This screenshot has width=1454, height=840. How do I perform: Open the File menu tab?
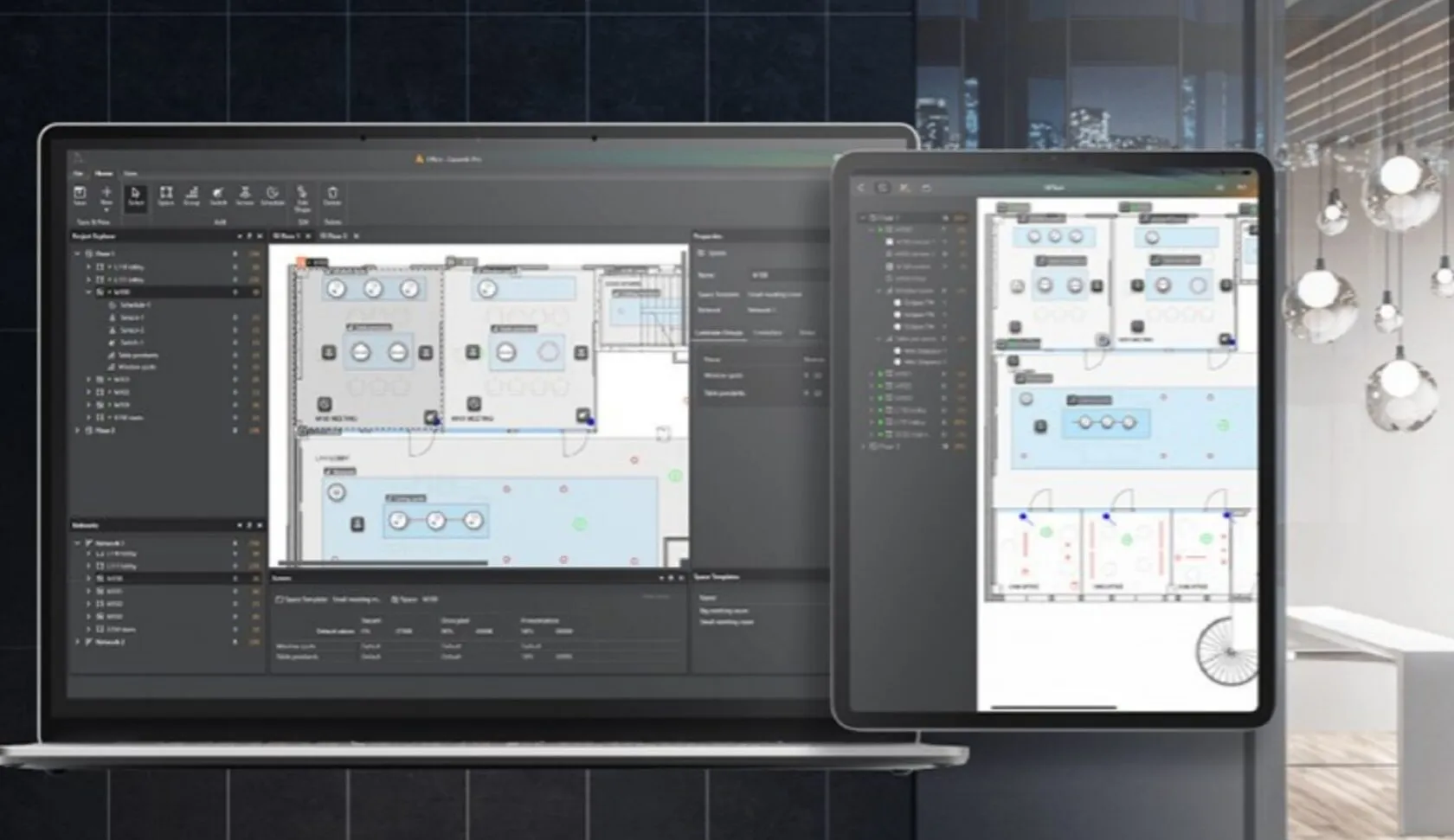[78, 174]
